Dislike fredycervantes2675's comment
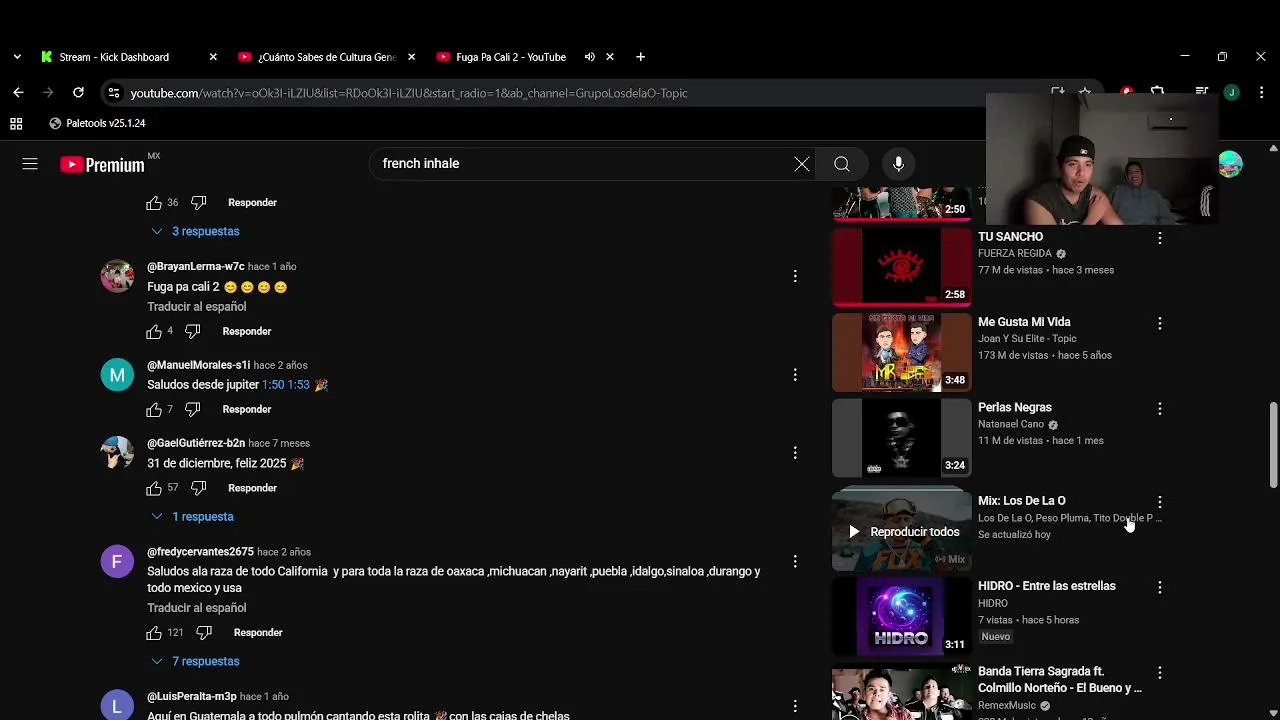This screenshot has height=720, width=1280. (x=204, y=632)
